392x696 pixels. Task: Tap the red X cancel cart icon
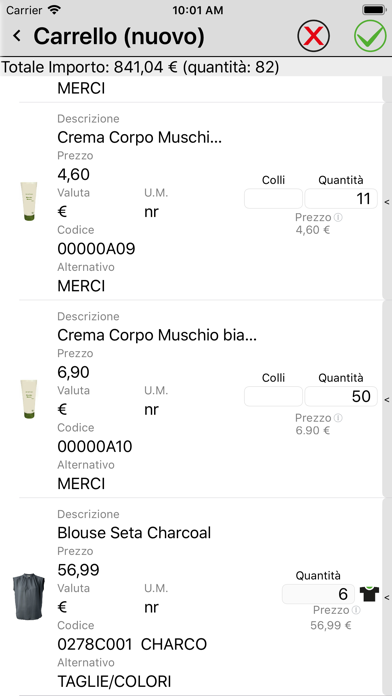coord(313,36)
